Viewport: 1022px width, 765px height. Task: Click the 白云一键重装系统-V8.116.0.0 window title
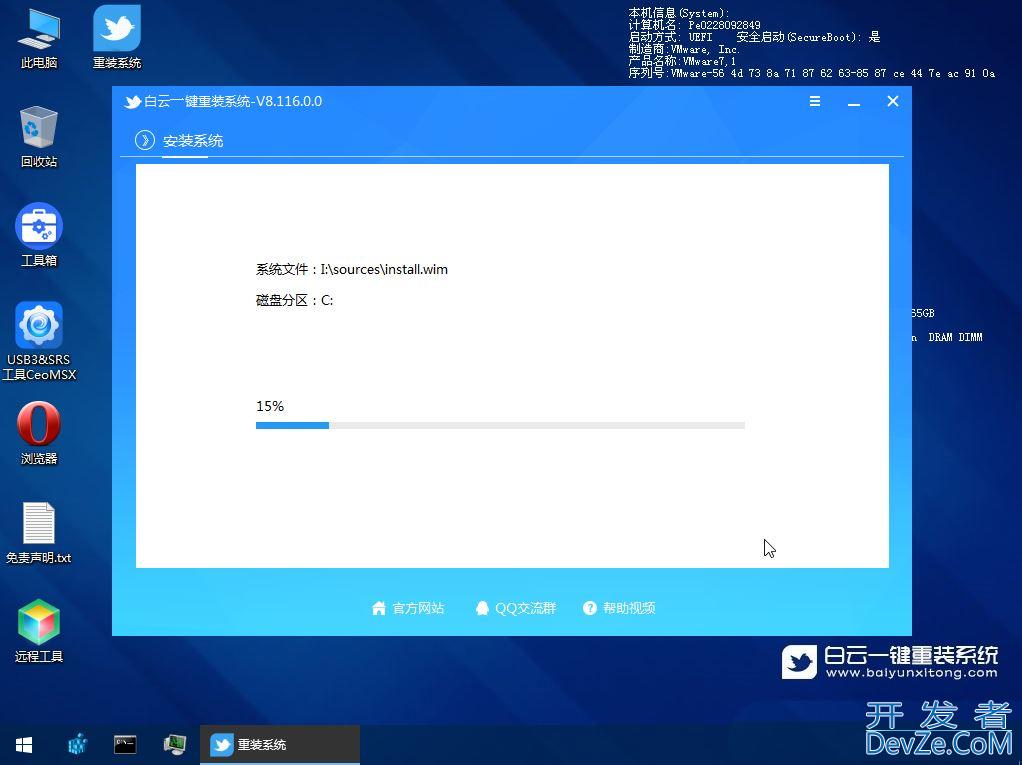233,101
